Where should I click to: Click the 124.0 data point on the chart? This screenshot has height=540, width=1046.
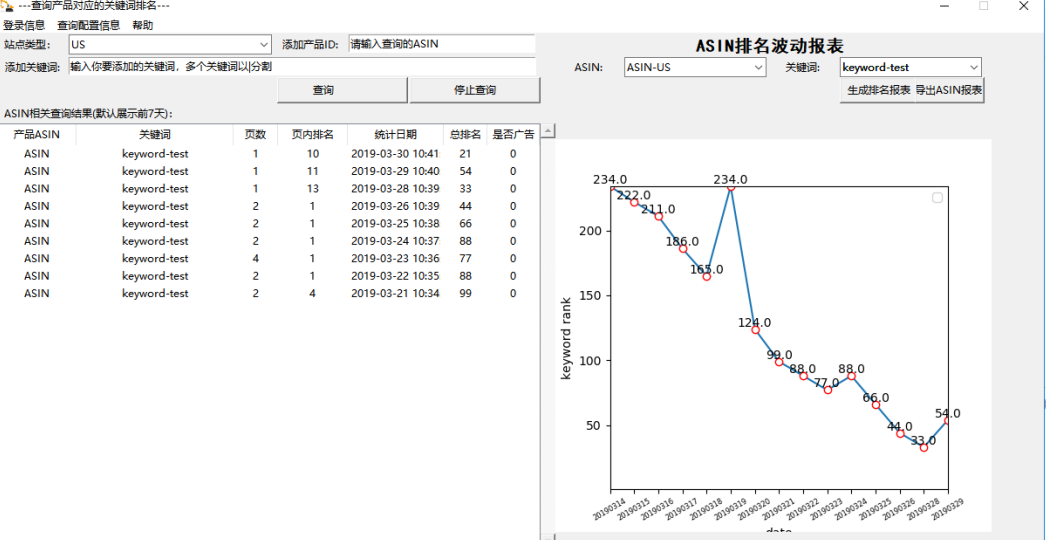pyautogui.click(x=756, y=330)
